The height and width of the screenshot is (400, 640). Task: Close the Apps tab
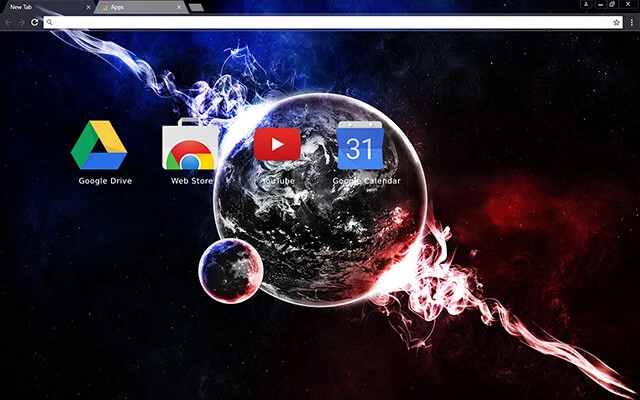tap(179, 7)
